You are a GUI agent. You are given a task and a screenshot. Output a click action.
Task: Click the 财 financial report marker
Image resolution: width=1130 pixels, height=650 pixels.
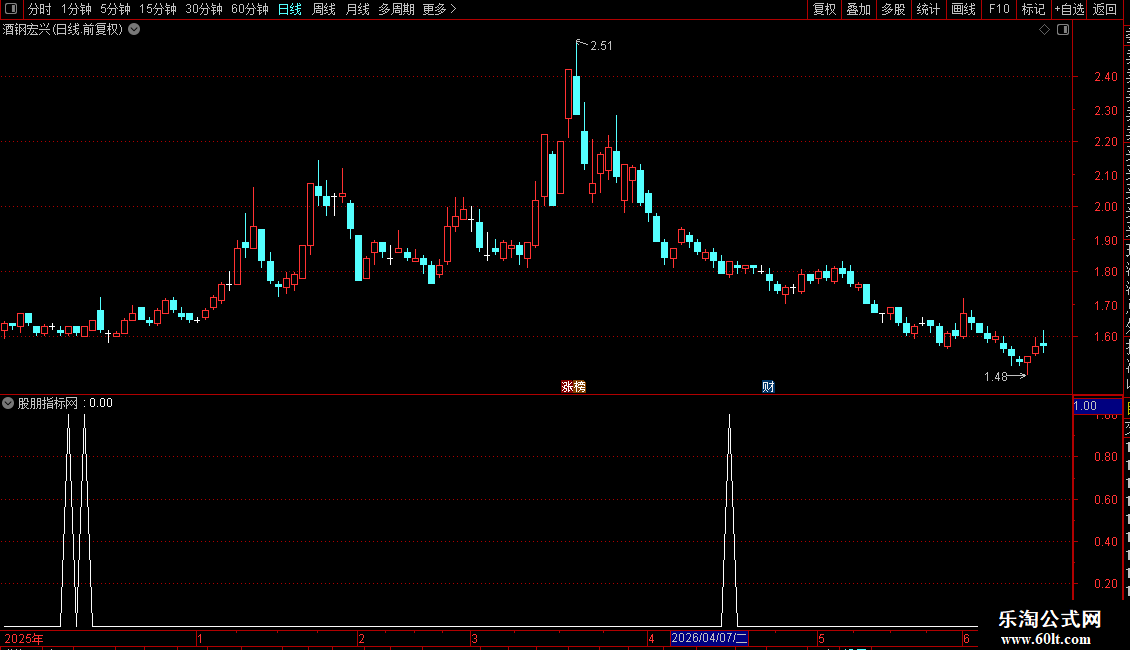click(768, 387)
